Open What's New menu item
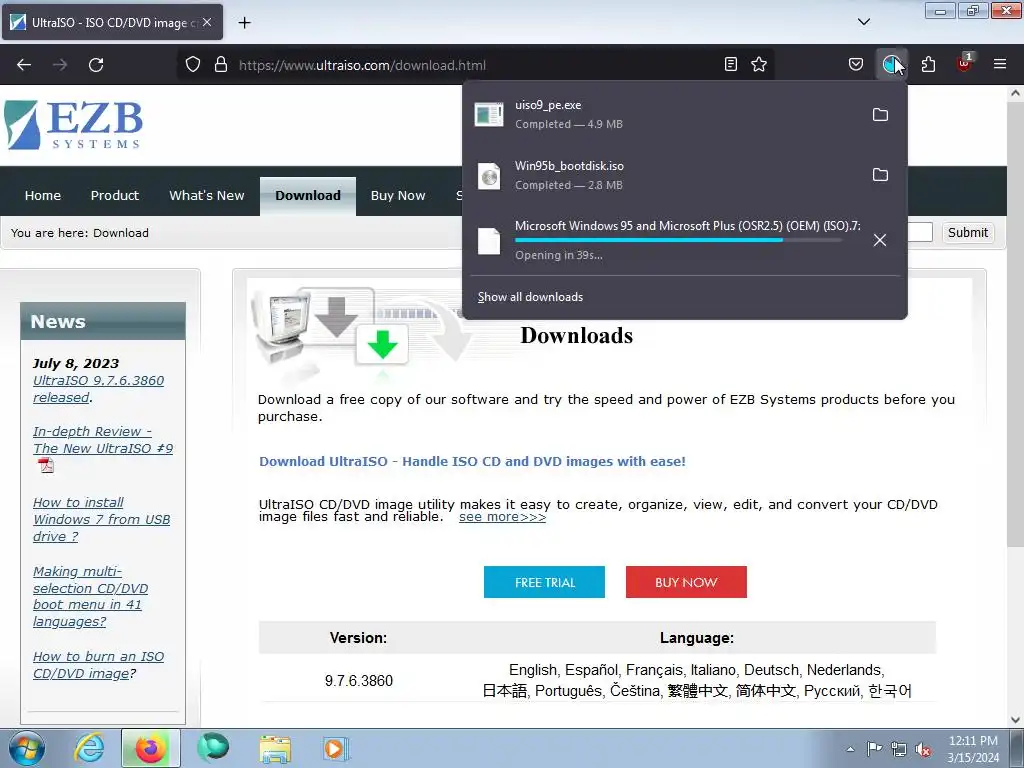Screen dimensions: 1024x768 tap(206, 195)
